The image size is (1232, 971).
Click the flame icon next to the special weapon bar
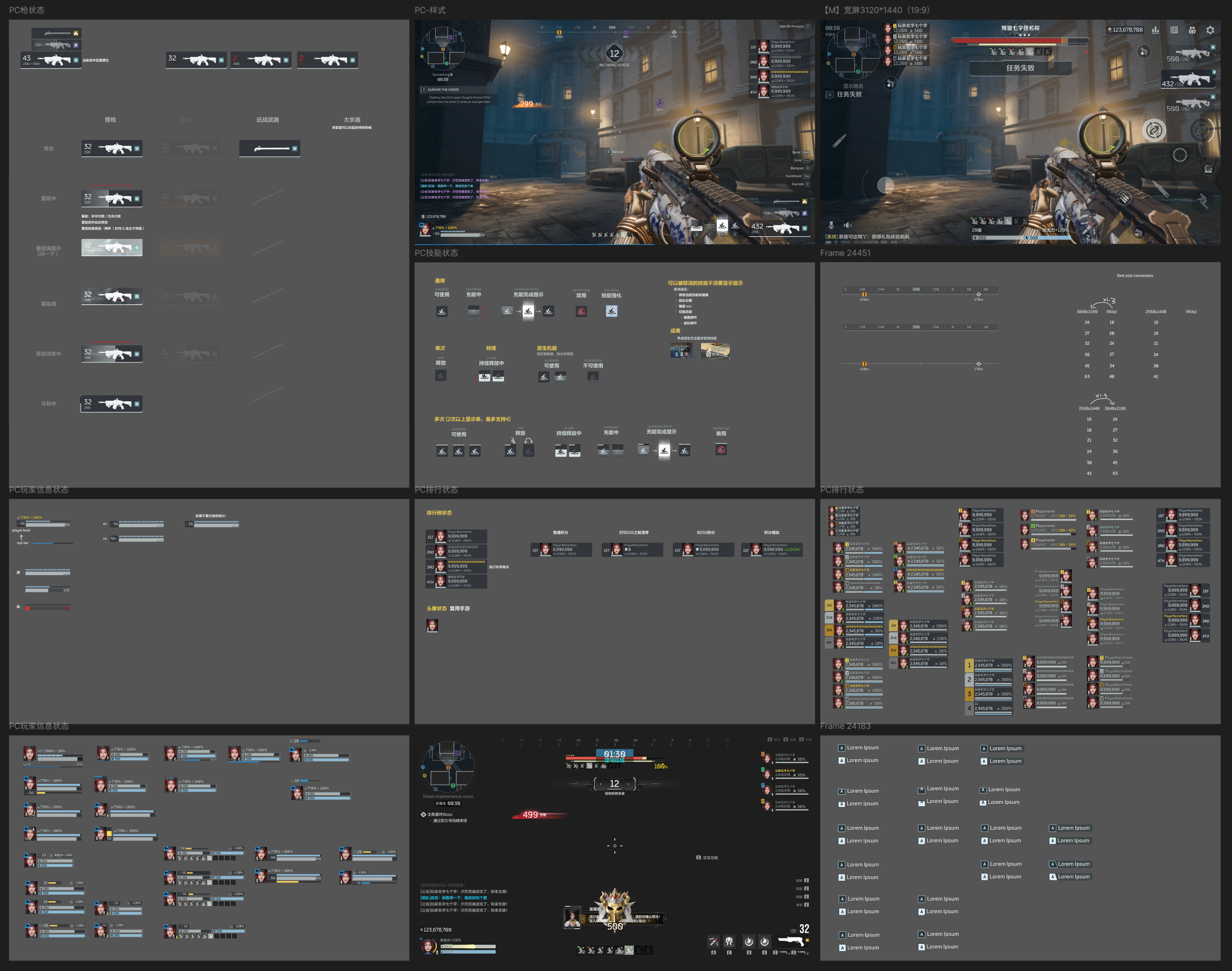point(76,34)
